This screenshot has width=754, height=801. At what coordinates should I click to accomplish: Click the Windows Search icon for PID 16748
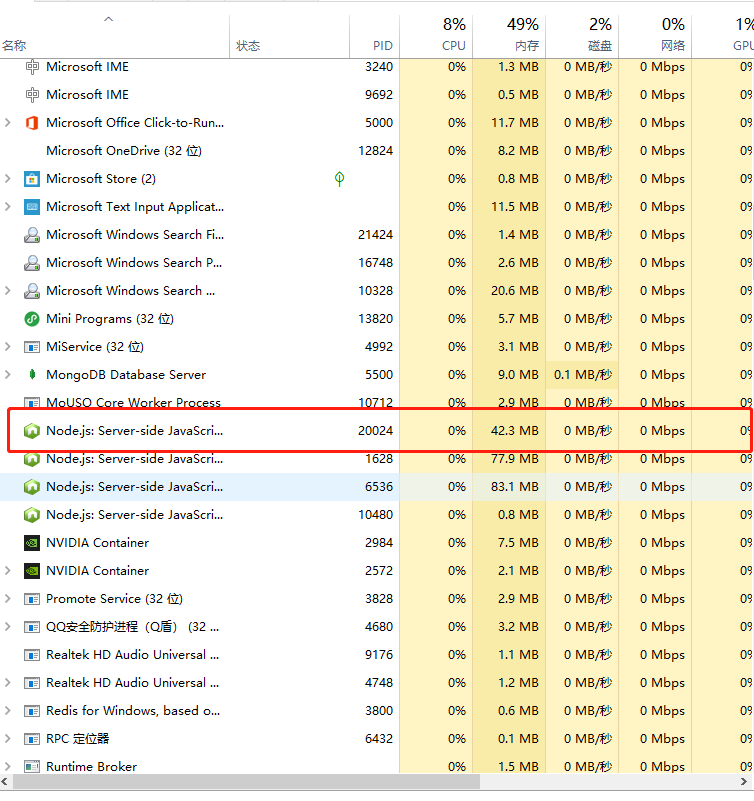point(32,263)
